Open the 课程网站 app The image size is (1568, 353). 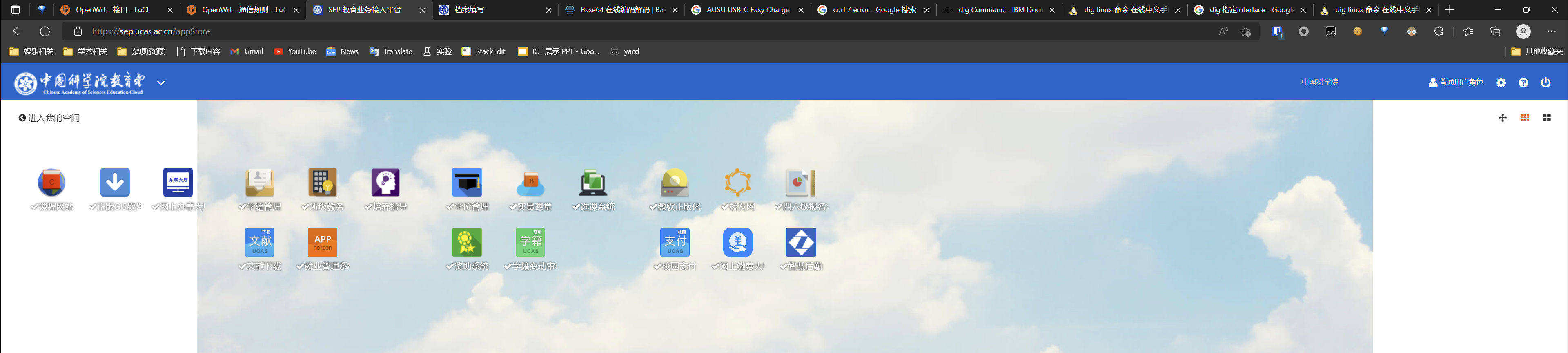52,182
